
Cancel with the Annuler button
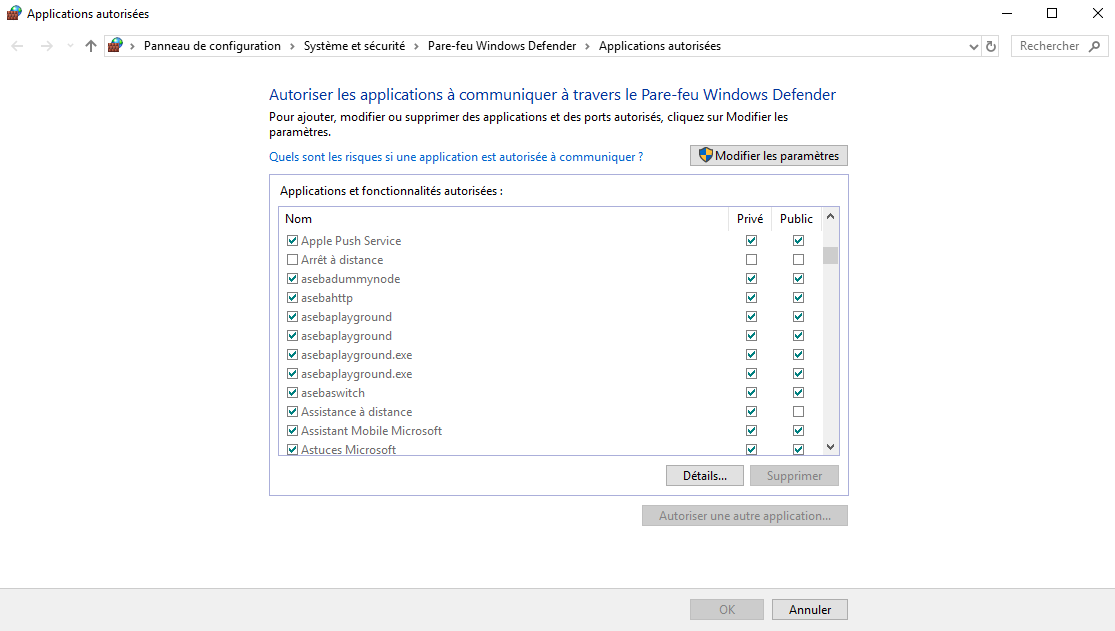(810, 610)
